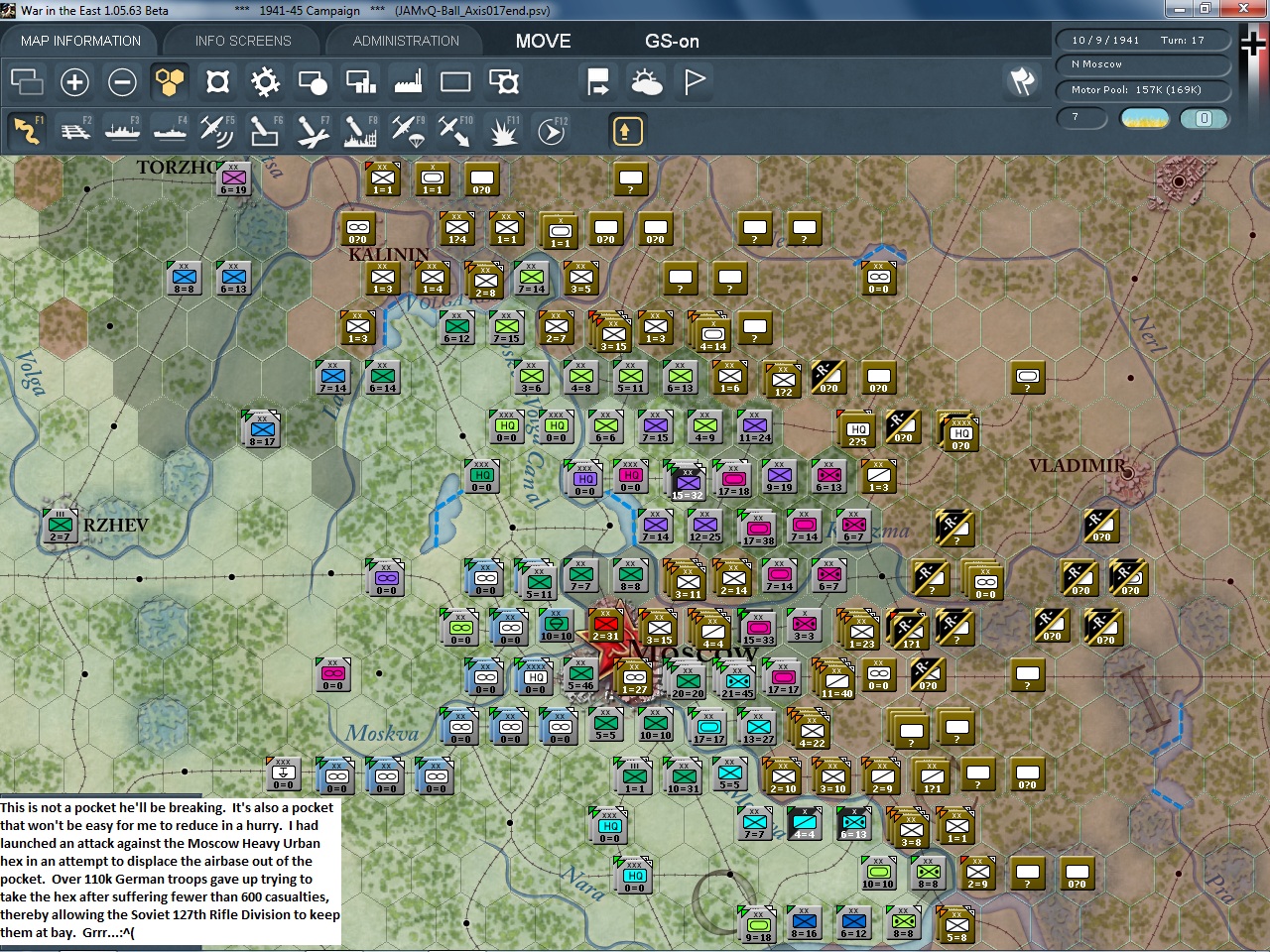Zoom out the map with minus icon
The width and height of the screenshot is (1270, 952).
(122, 81)
